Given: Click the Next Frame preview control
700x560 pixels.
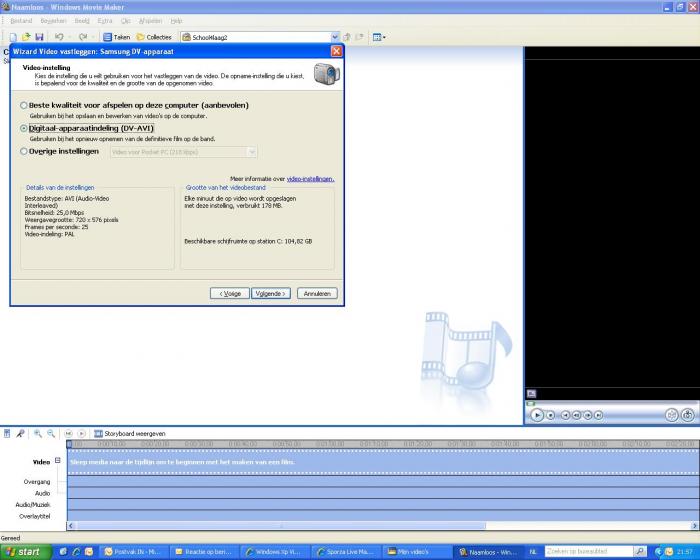Looking at the screenshot, I should [588, 415].
